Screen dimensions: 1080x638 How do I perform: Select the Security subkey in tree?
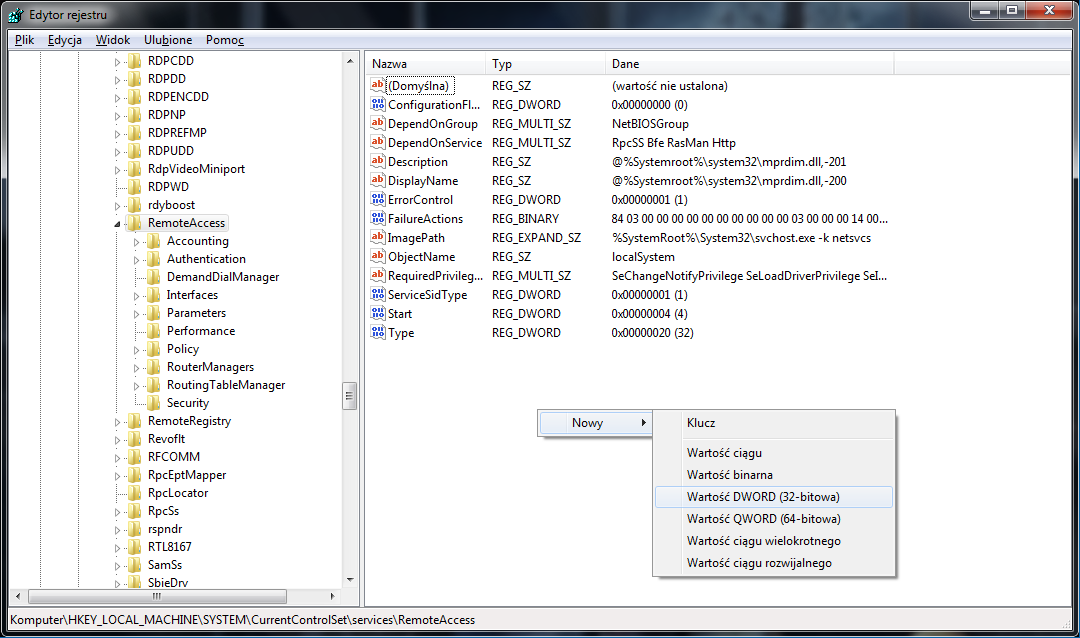[x=187, y=403]
